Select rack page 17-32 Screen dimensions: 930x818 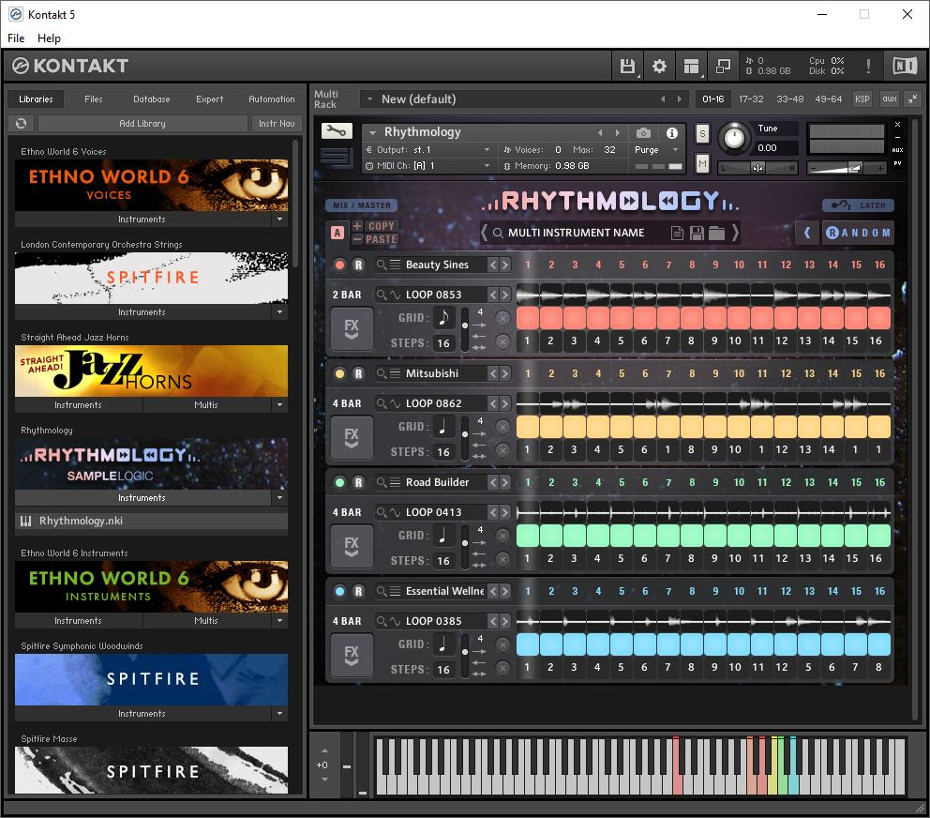[x=751, y=99]
